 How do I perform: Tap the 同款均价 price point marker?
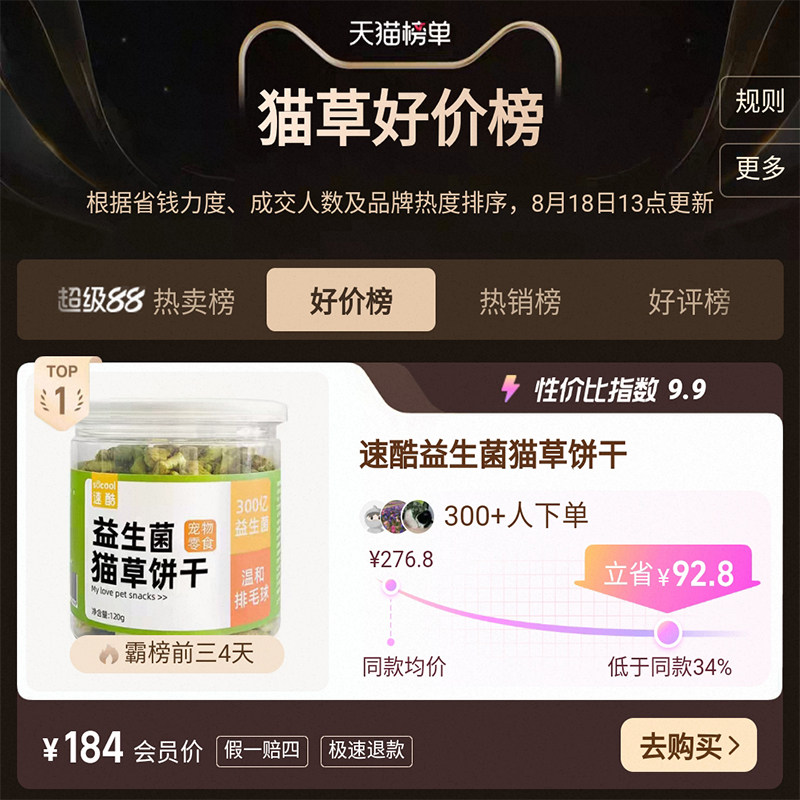[x=391, y=585]
